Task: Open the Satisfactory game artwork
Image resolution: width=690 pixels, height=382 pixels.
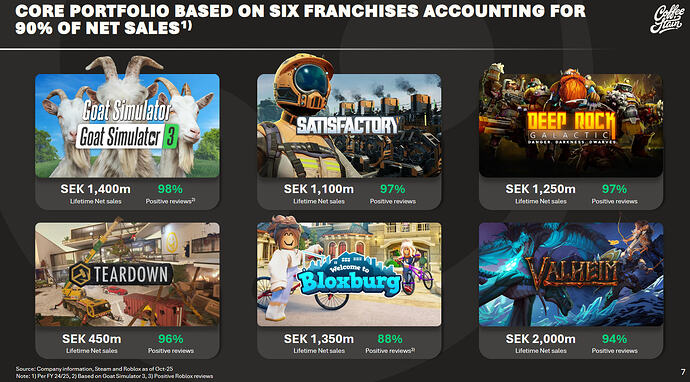Action: 349,126
